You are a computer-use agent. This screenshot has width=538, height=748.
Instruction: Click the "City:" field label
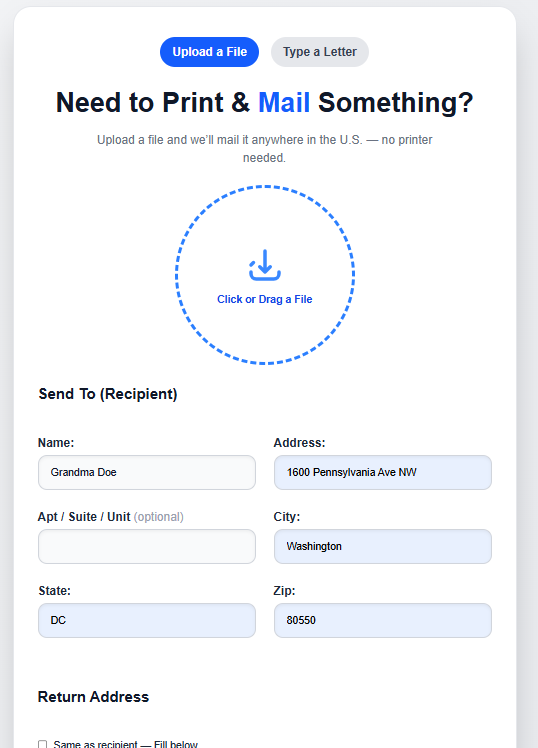287,517
